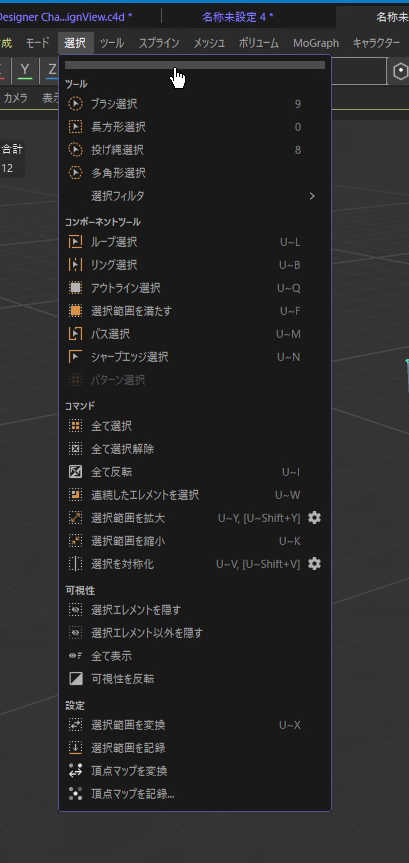This screenshot has width=409, height=863.
Task: Click the ループ選択 icon
Action: [x=75, y=242]
